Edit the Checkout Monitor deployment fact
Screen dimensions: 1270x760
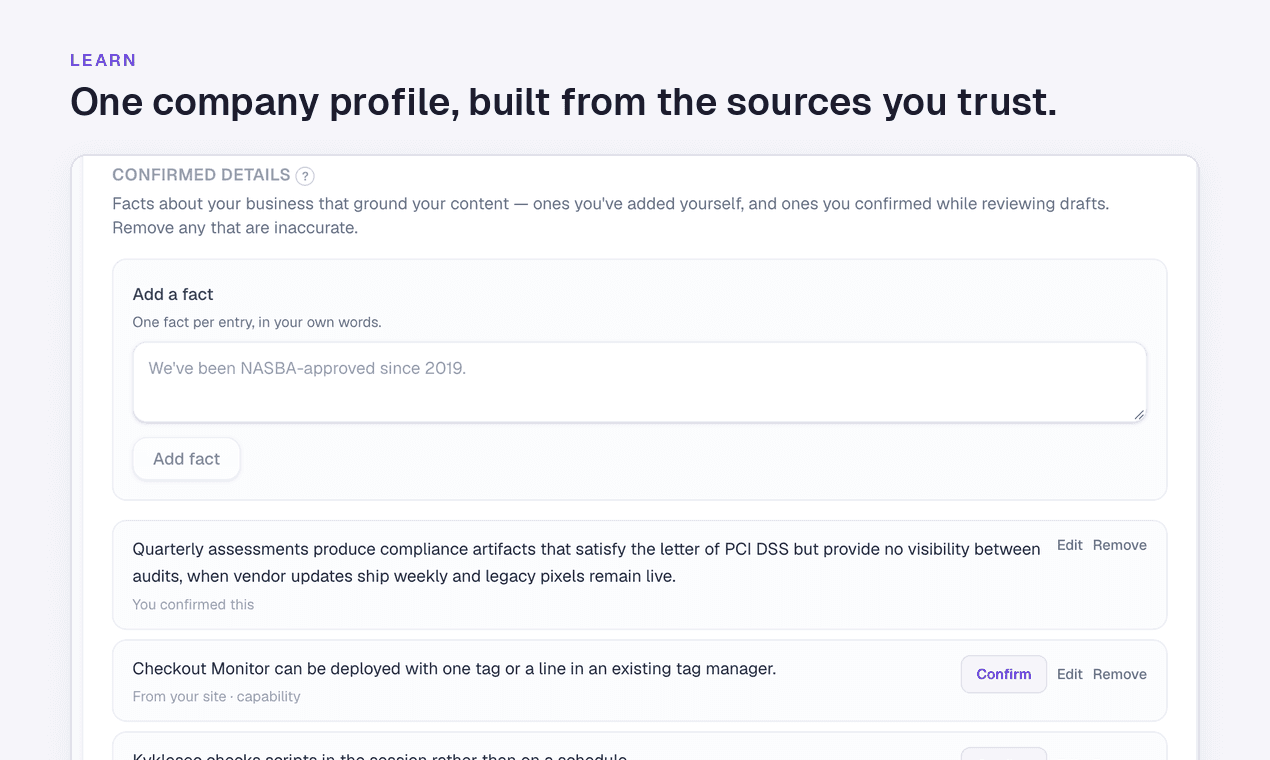[x=1069, y=674]
